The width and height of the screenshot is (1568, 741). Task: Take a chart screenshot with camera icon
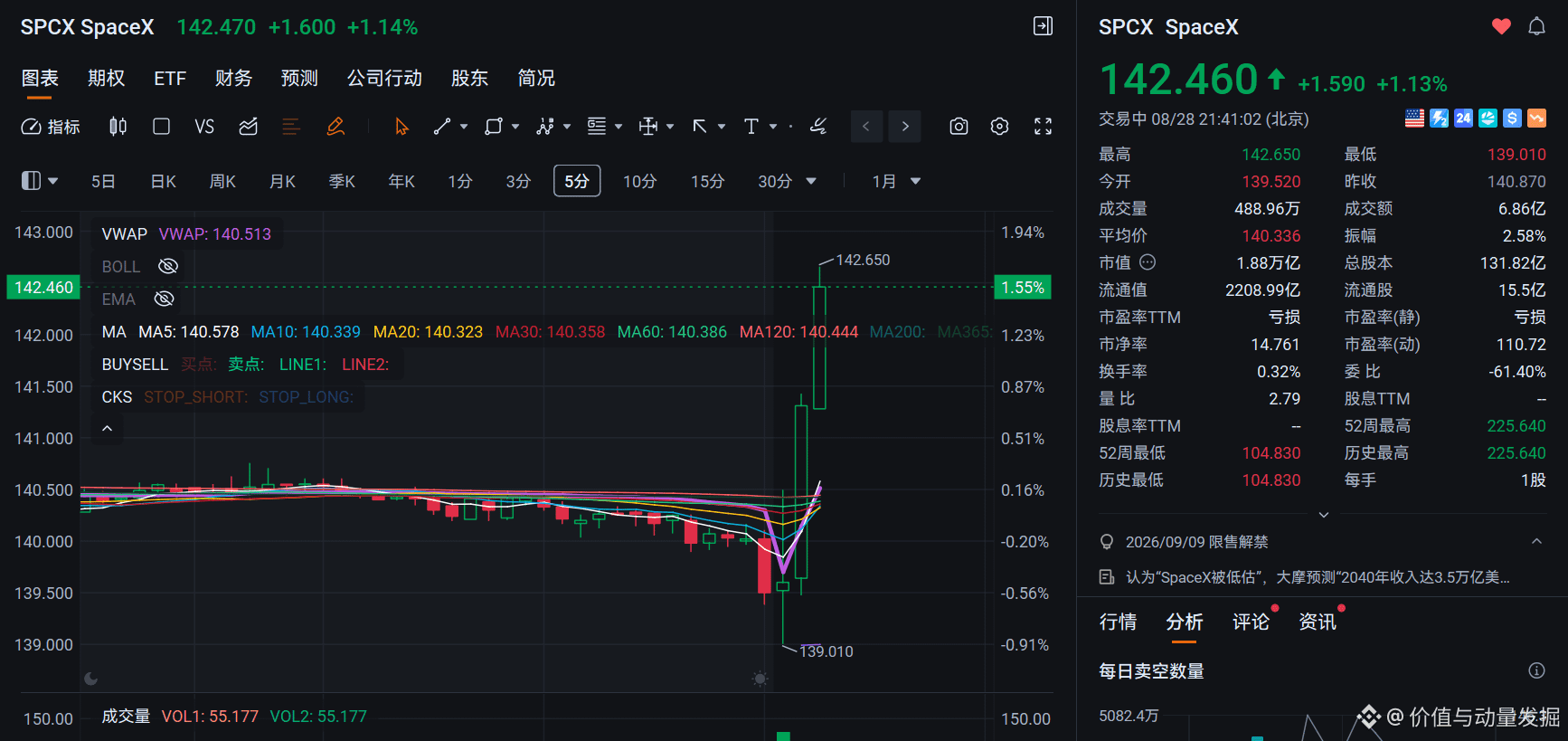click(959, 127)
